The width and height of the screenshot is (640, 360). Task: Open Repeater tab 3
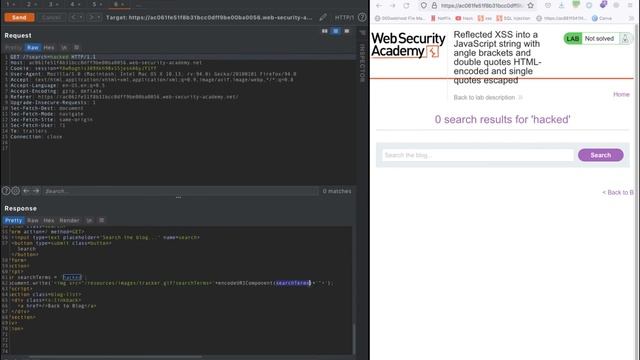pyautogui.click(x=53, y=4)
